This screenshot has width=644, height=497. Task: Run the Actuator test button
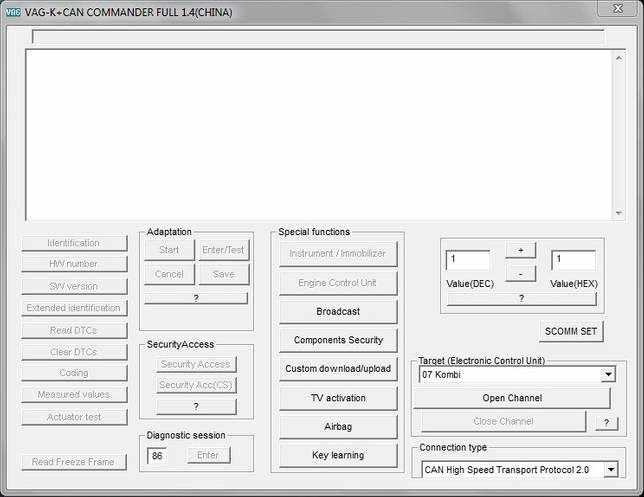coord(74,417)
